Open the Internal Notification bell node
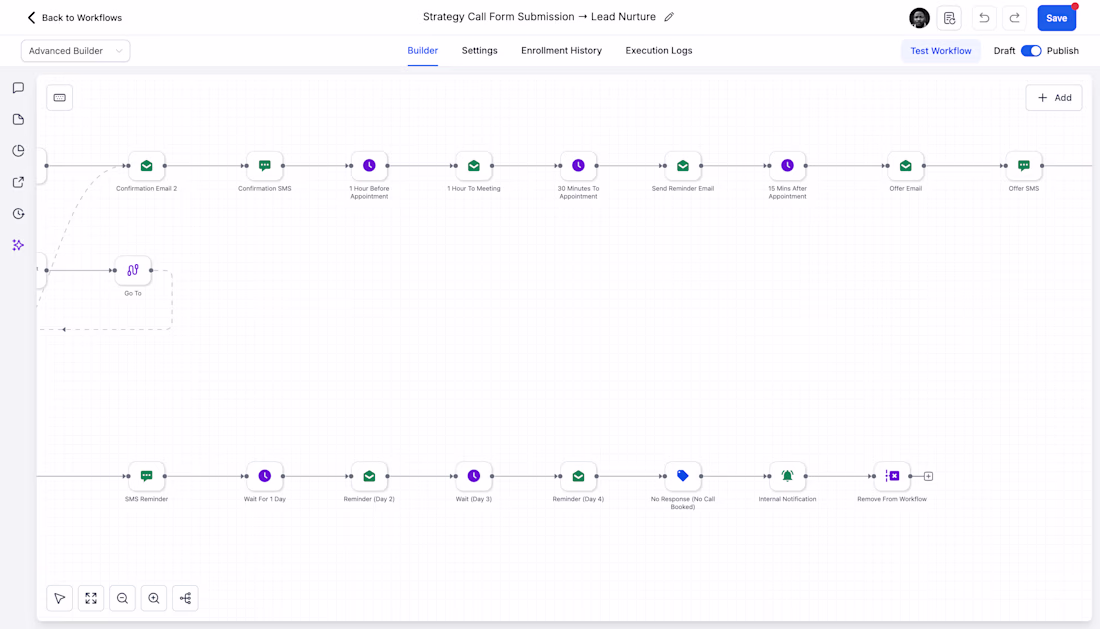The image size is (1100, 629). pos(787,476)
